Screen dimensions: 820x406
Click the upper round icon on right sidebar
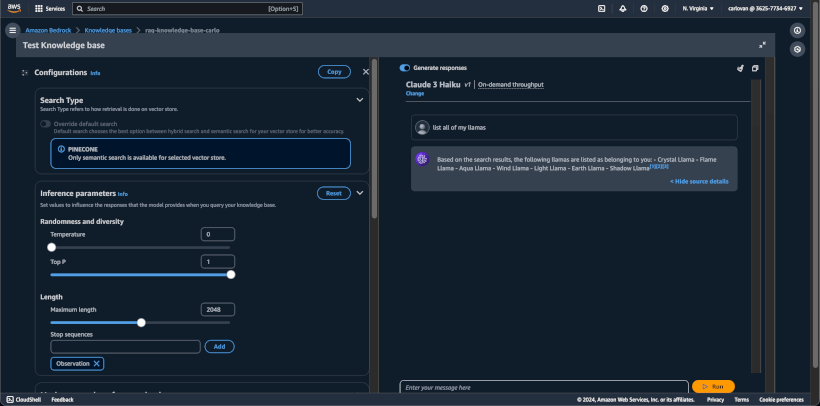(x=797, y=30)
